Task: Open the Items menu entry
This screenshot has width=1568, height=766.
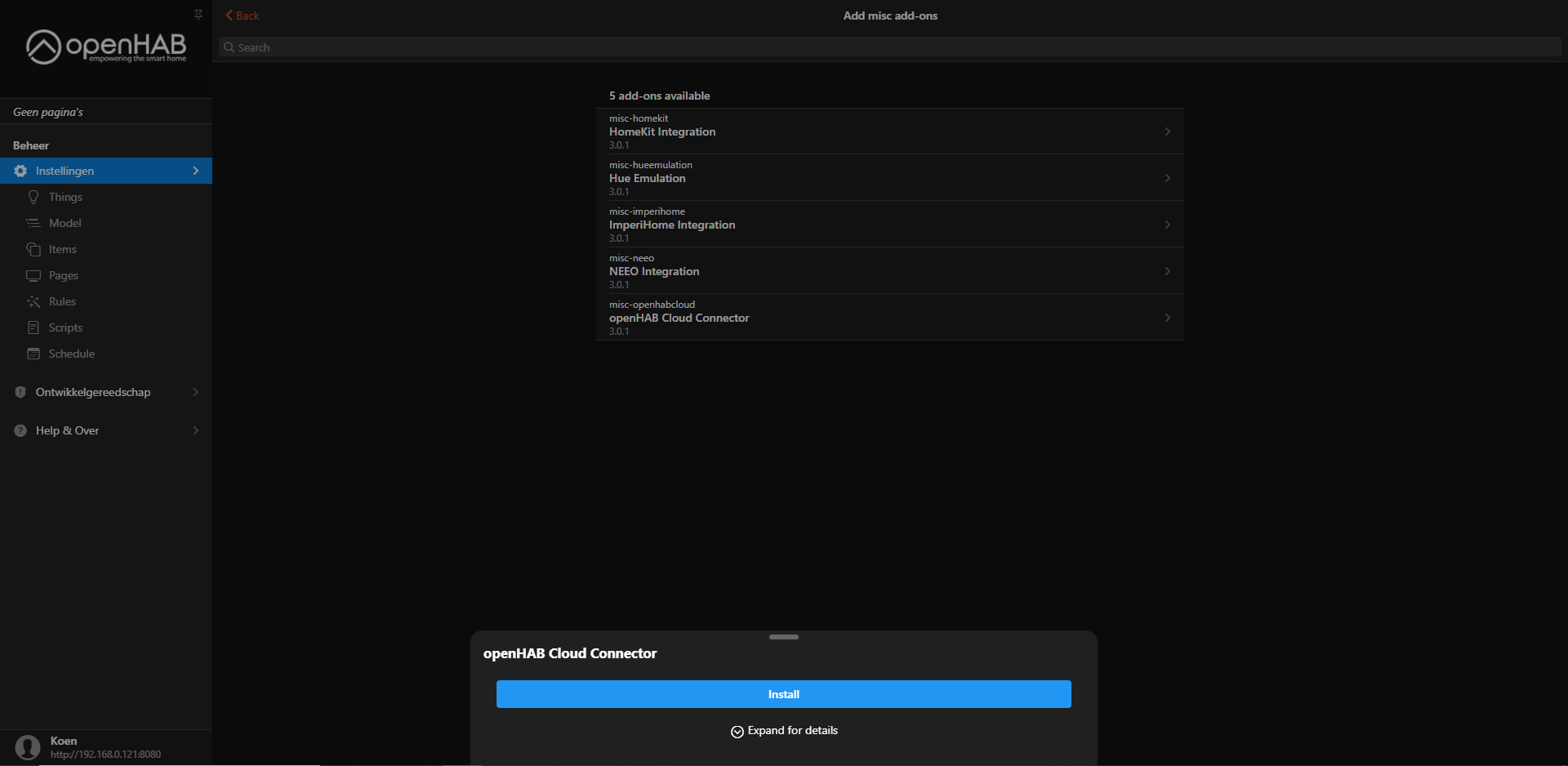Action: [x=106, y=249]
